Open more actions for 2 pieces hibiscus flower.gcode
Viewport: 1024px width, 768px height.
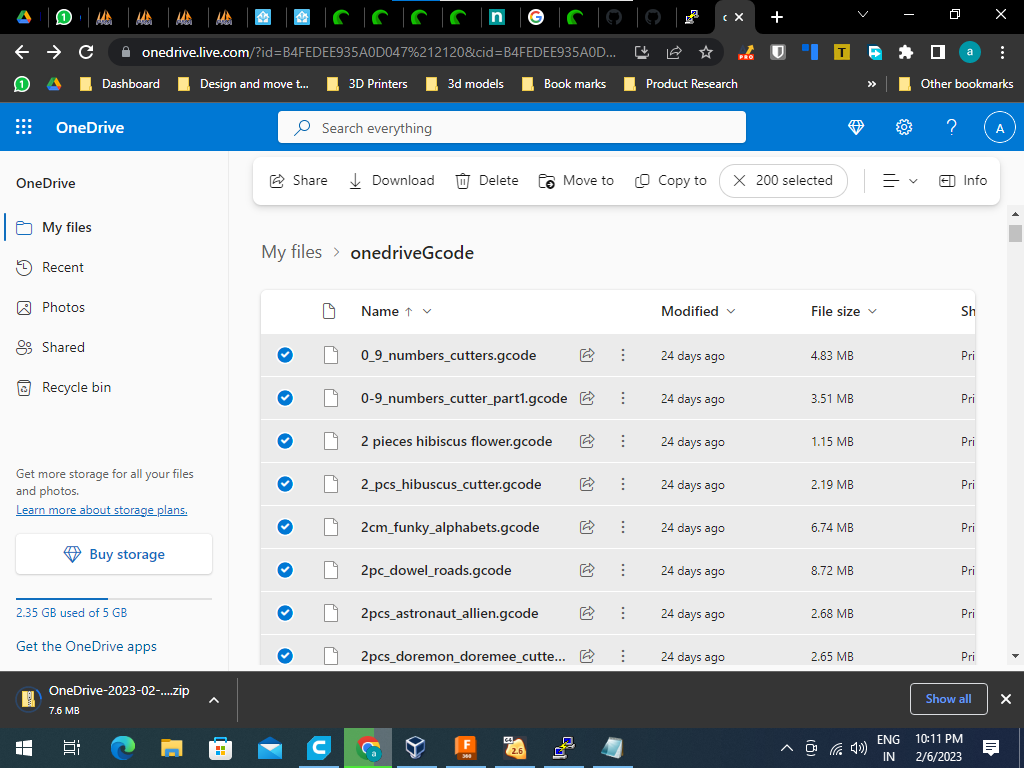(x=622, y=441)
